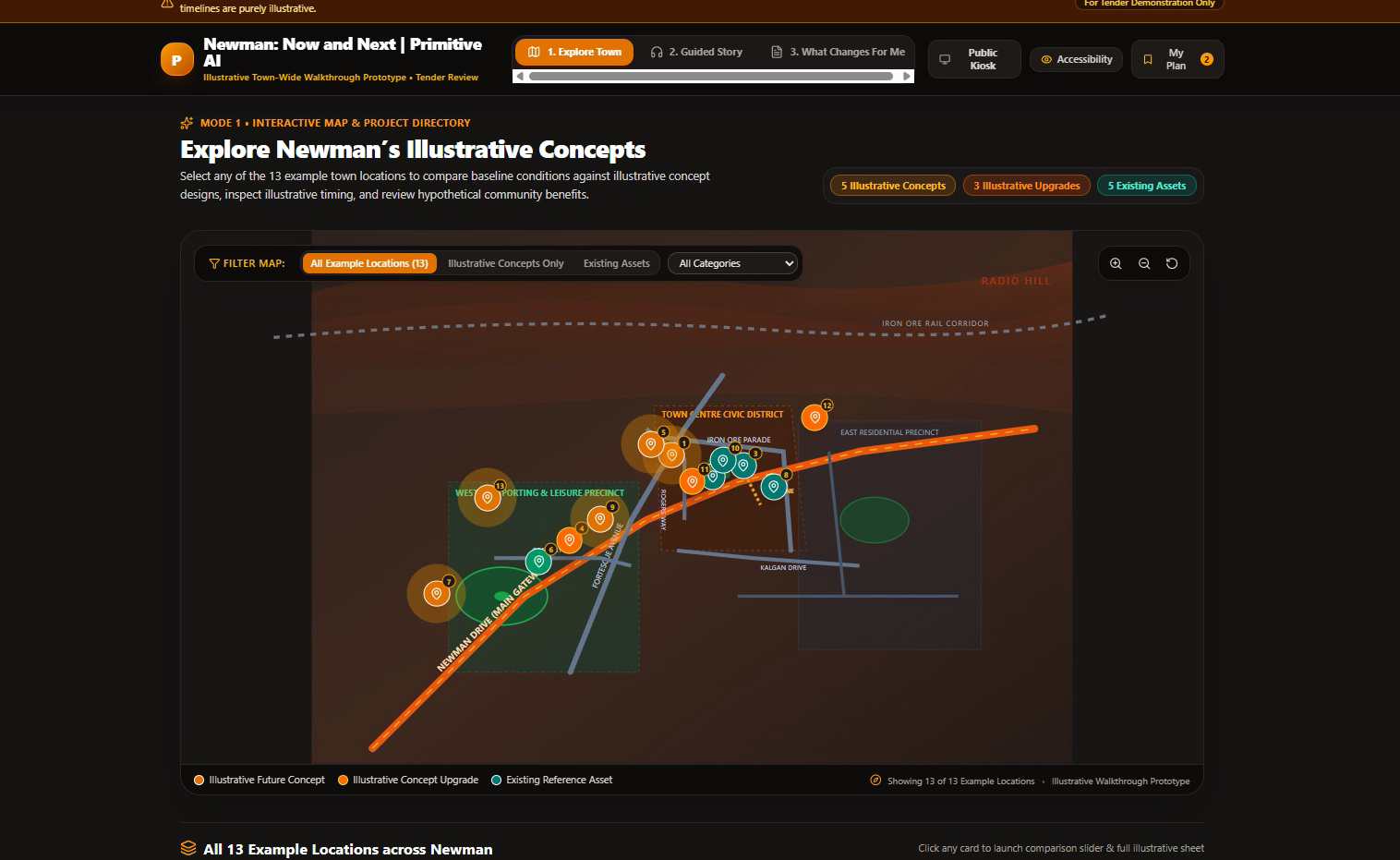Zoom out of the map

[1144, 263]
